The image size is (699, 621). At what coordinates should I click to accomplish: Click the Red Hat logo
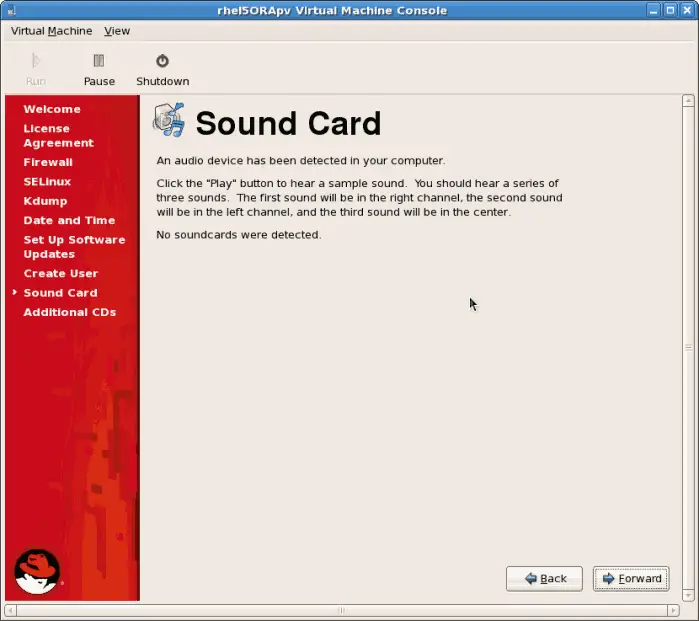pyautogui.click(x=37, y=571)
